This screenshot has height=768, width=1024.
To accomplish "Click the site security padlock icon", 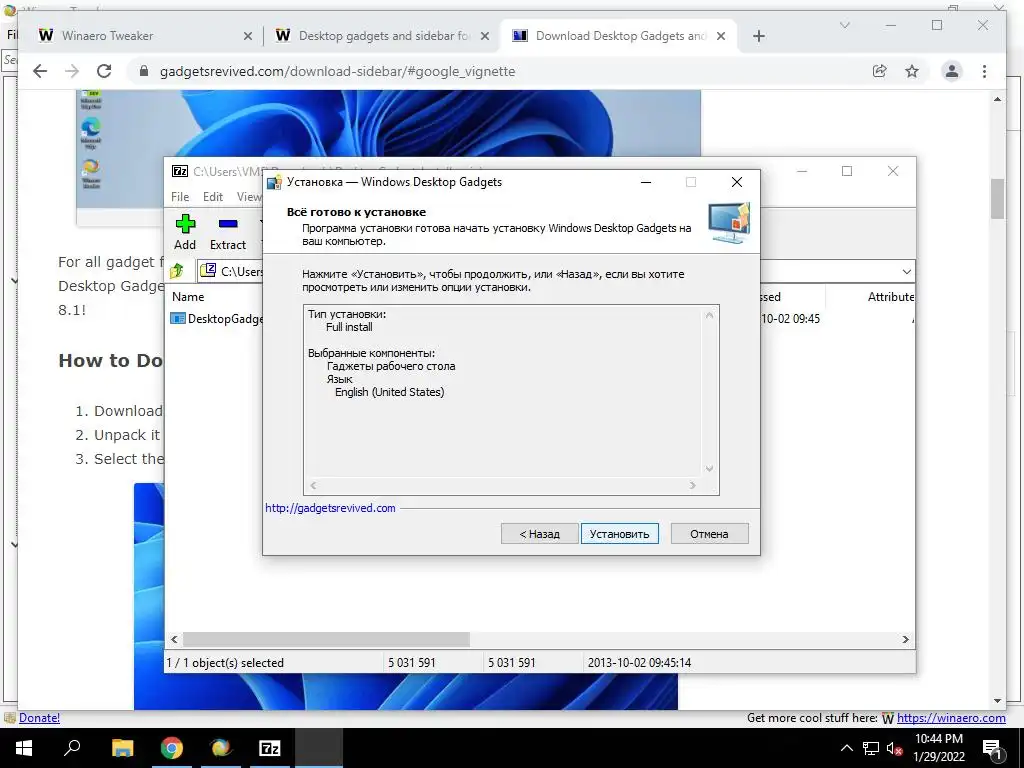I will click(x=144, y=71).
